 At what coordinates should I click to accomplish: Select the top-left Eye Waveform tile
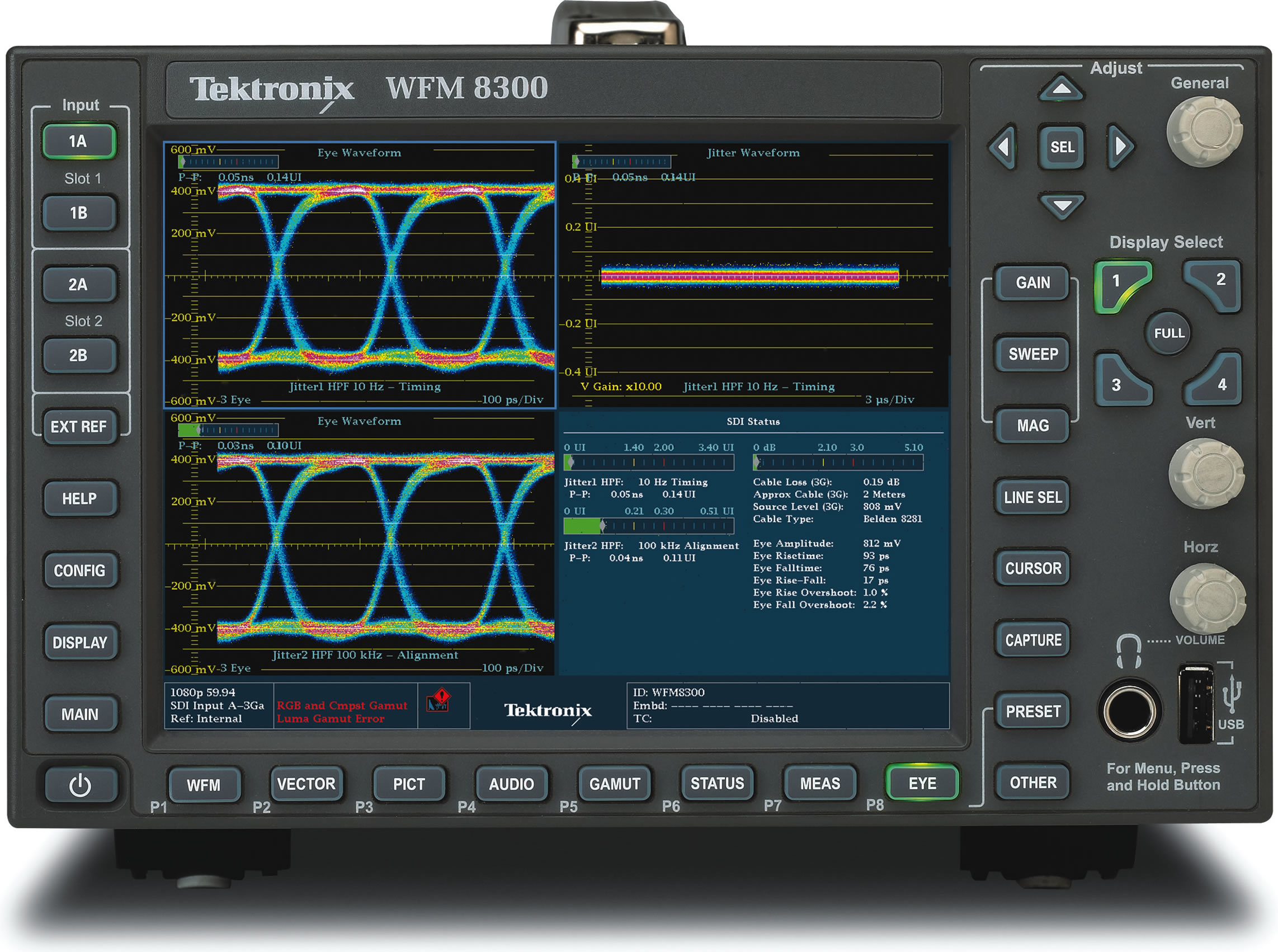(x=360, y=275)
